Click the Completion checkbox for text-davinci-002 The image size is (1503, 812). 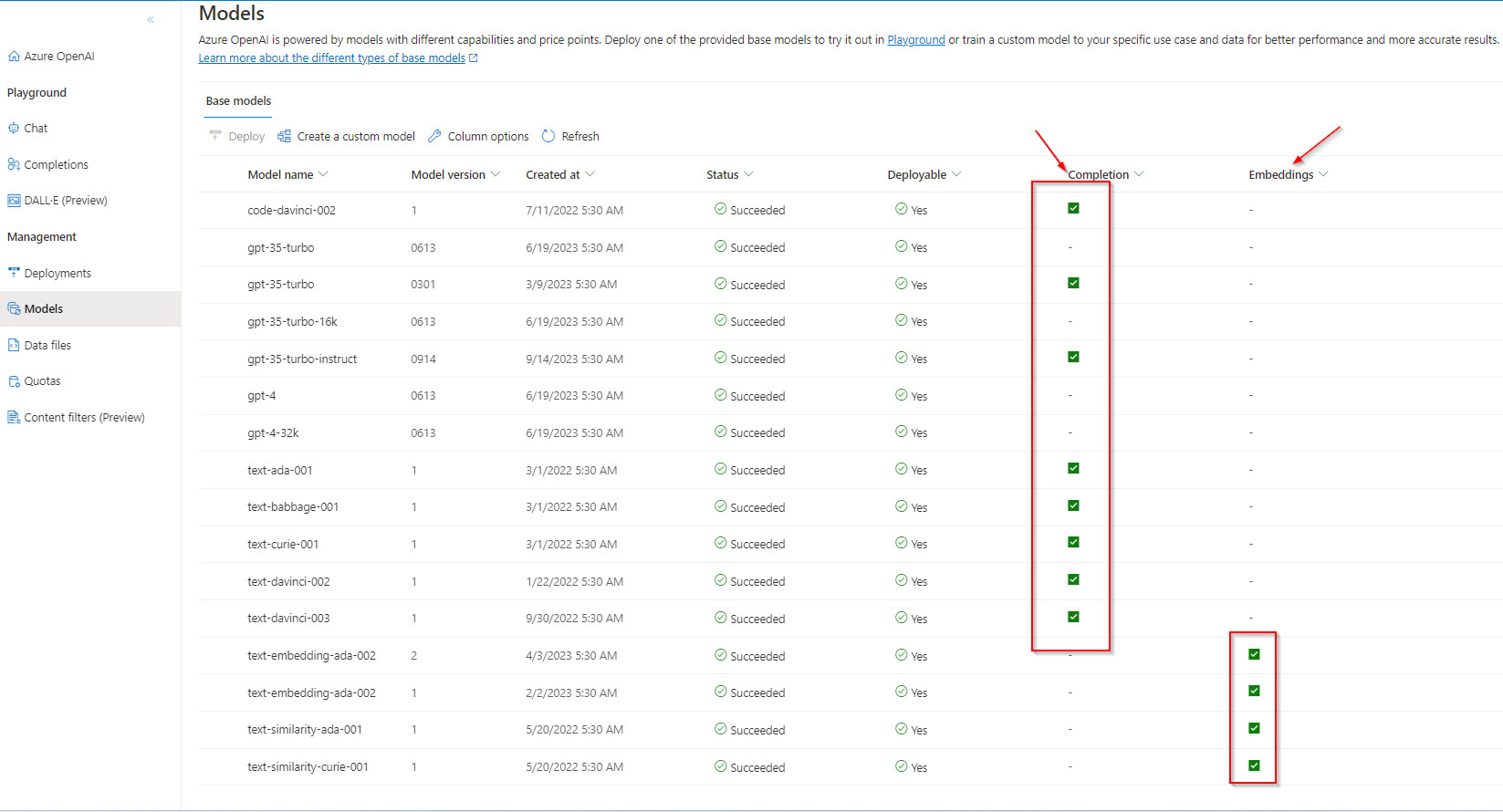pos(1073,579)
